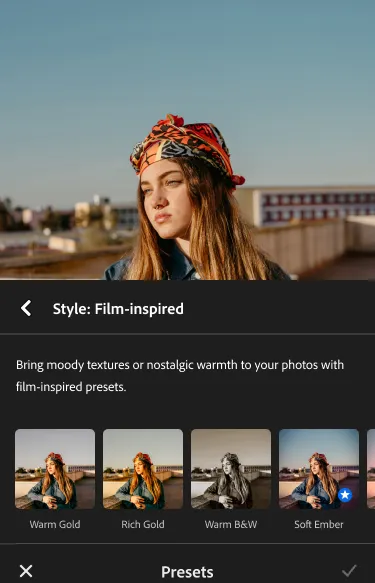375x583 pixels.
Task: Tap the main photo preview
Action: pyautogui.click(x=187, y=140)
